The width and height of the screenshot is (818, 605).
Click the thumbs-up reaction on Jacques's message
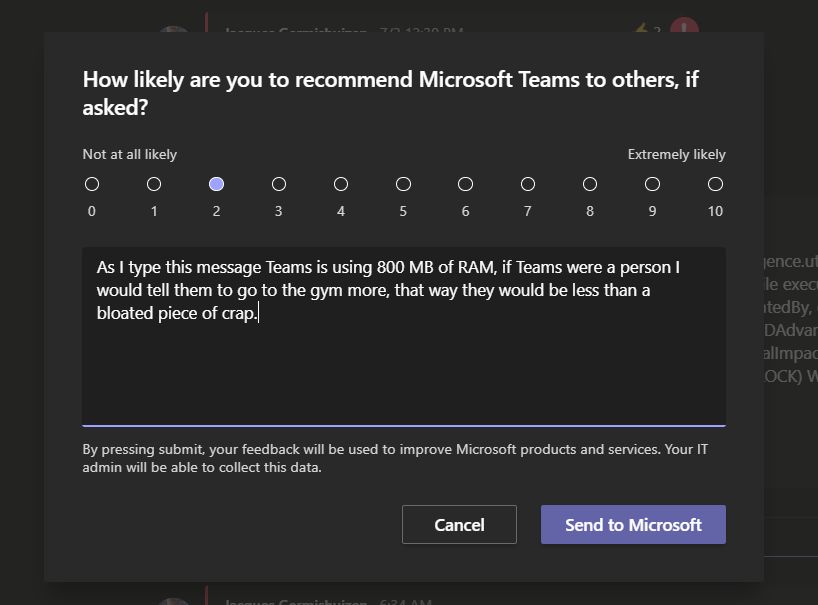click(x=640, y=29)
